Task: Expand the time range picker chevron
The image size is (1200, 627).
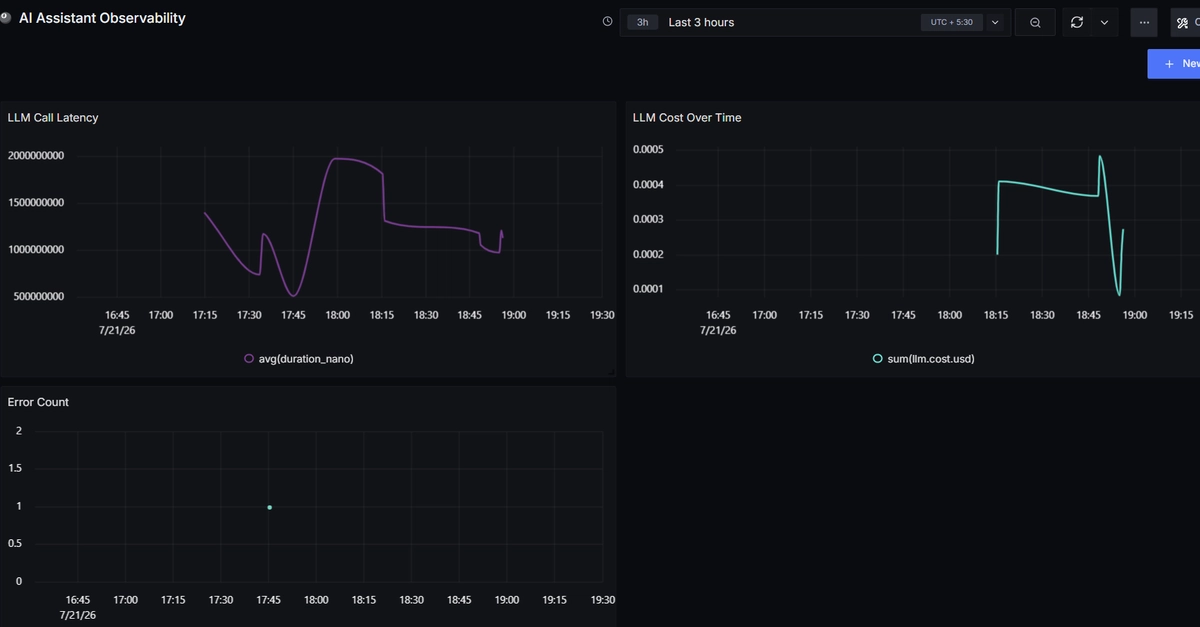Action: 995,22
